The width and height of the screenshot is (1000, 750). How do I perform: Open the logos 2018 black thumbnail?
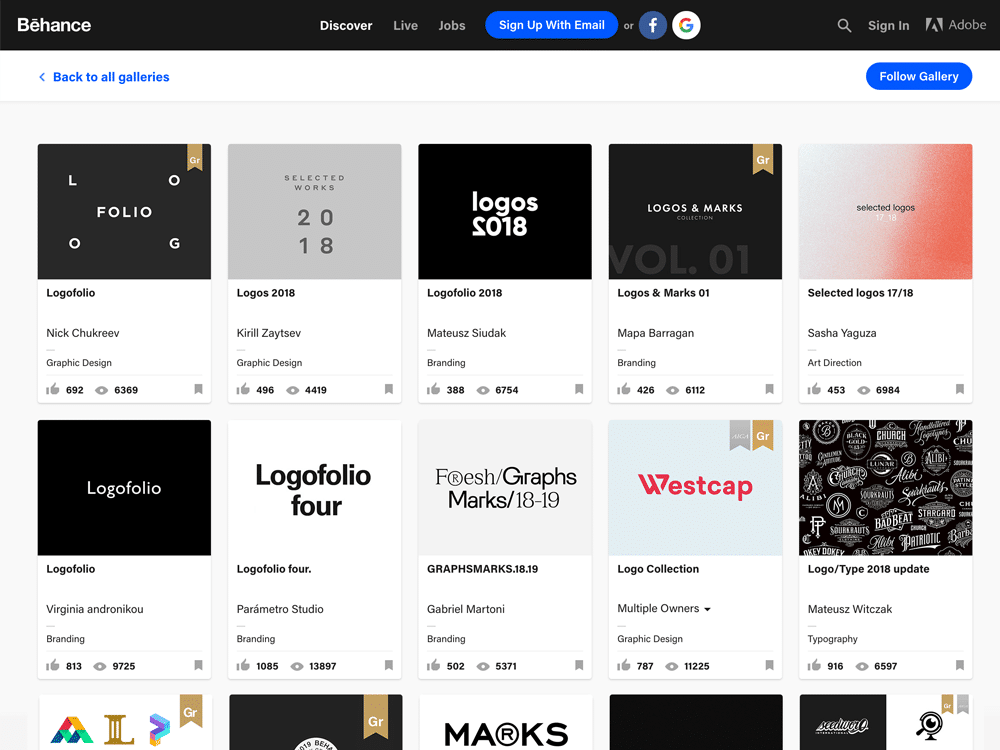[505, 211]
